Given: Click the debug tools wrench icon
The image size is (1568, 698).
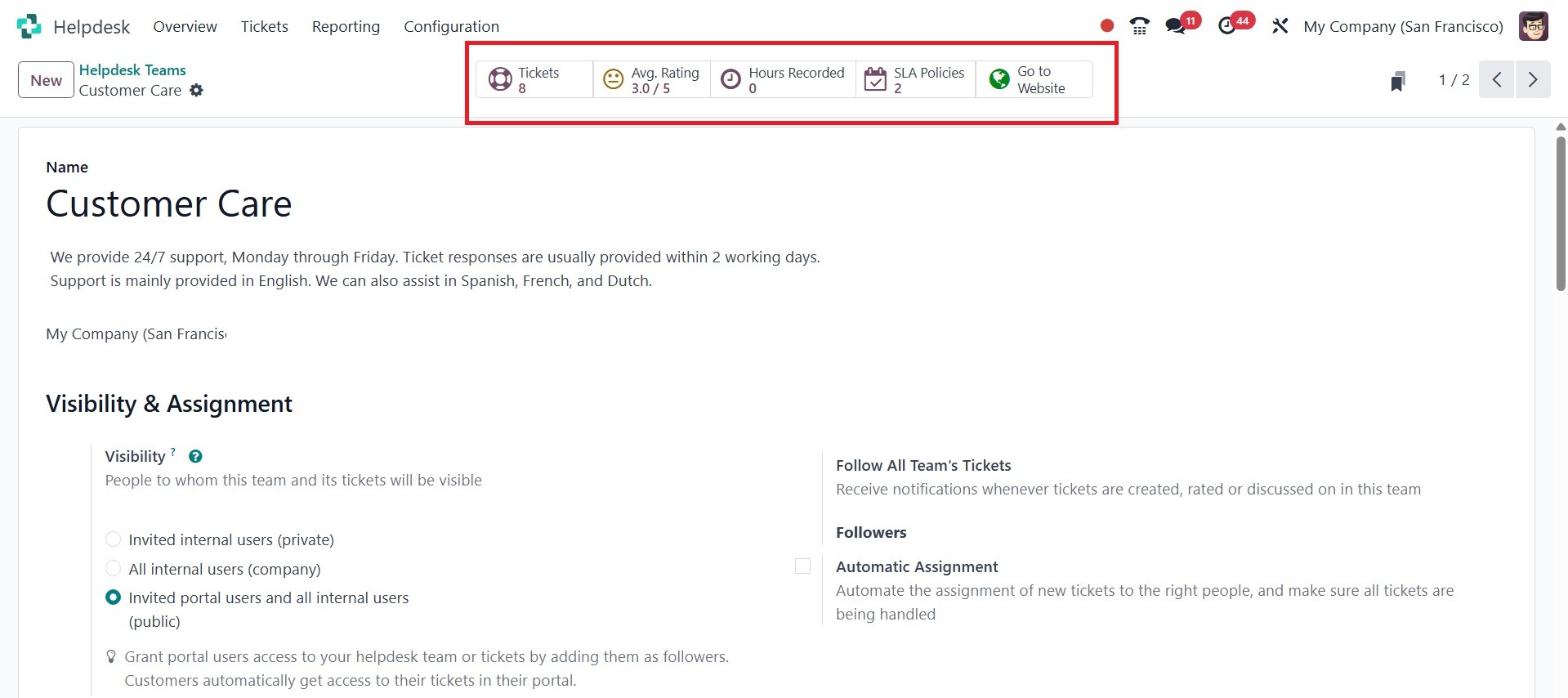Looking at the screenshot, I should pyautogui.click(x=1280, y=26).
